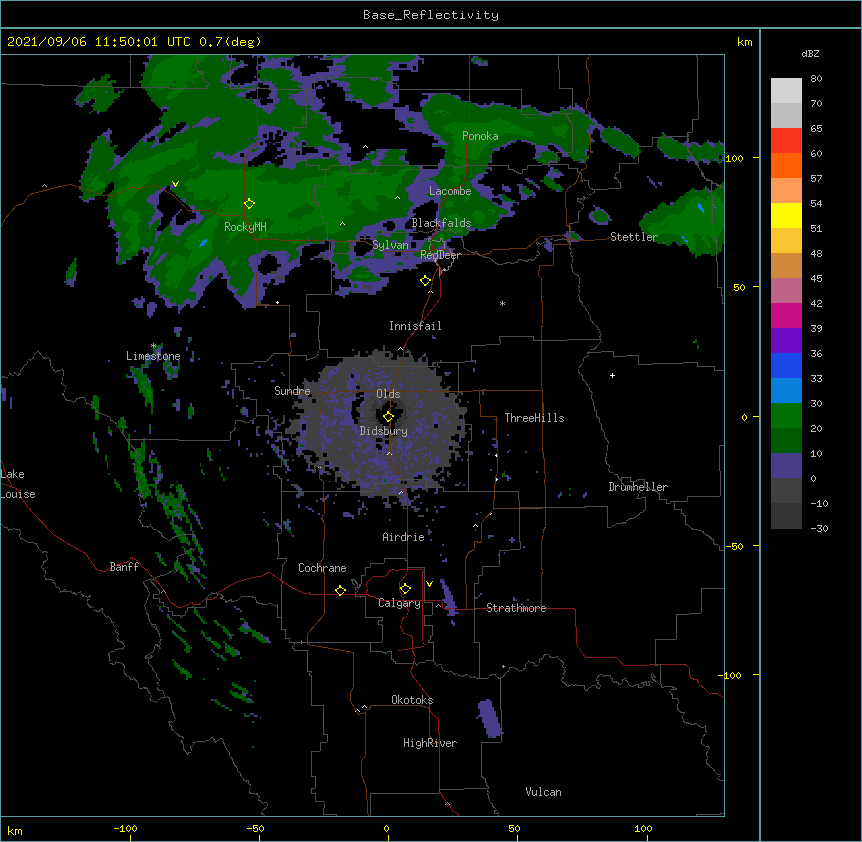Click the RockyMH label
The height and width of the screenshot is (842, 862).
(245, 227)
